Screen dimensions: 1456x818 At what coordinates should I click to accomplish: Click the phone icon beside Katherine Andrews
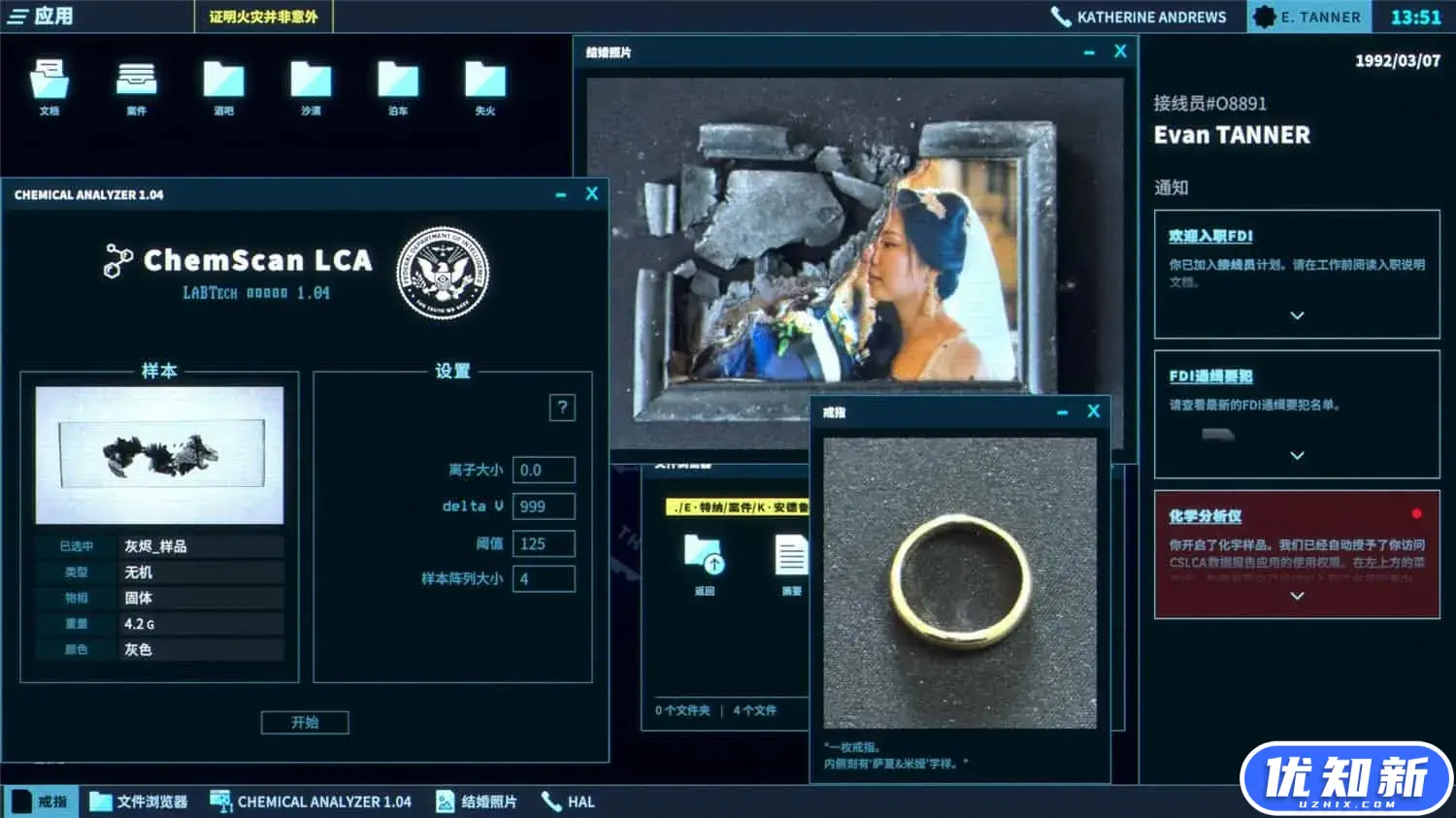tap(1060, 16)
